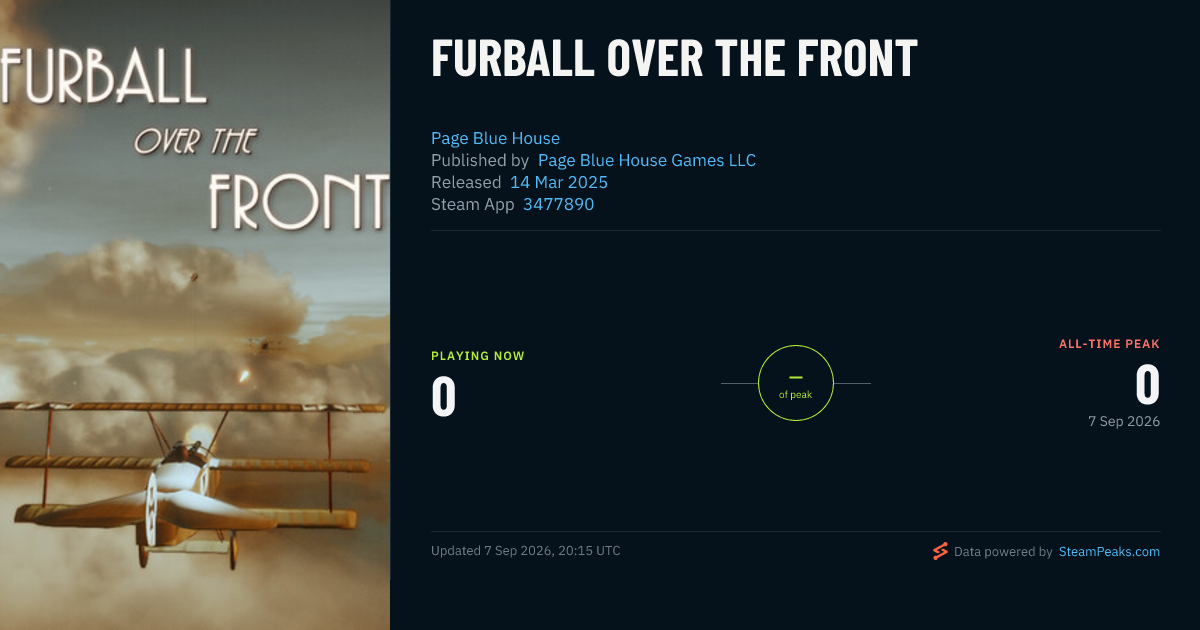Open the Steam App 3477890 link
This screenshot has height=630, width=1200.
(x=558, y=204)
